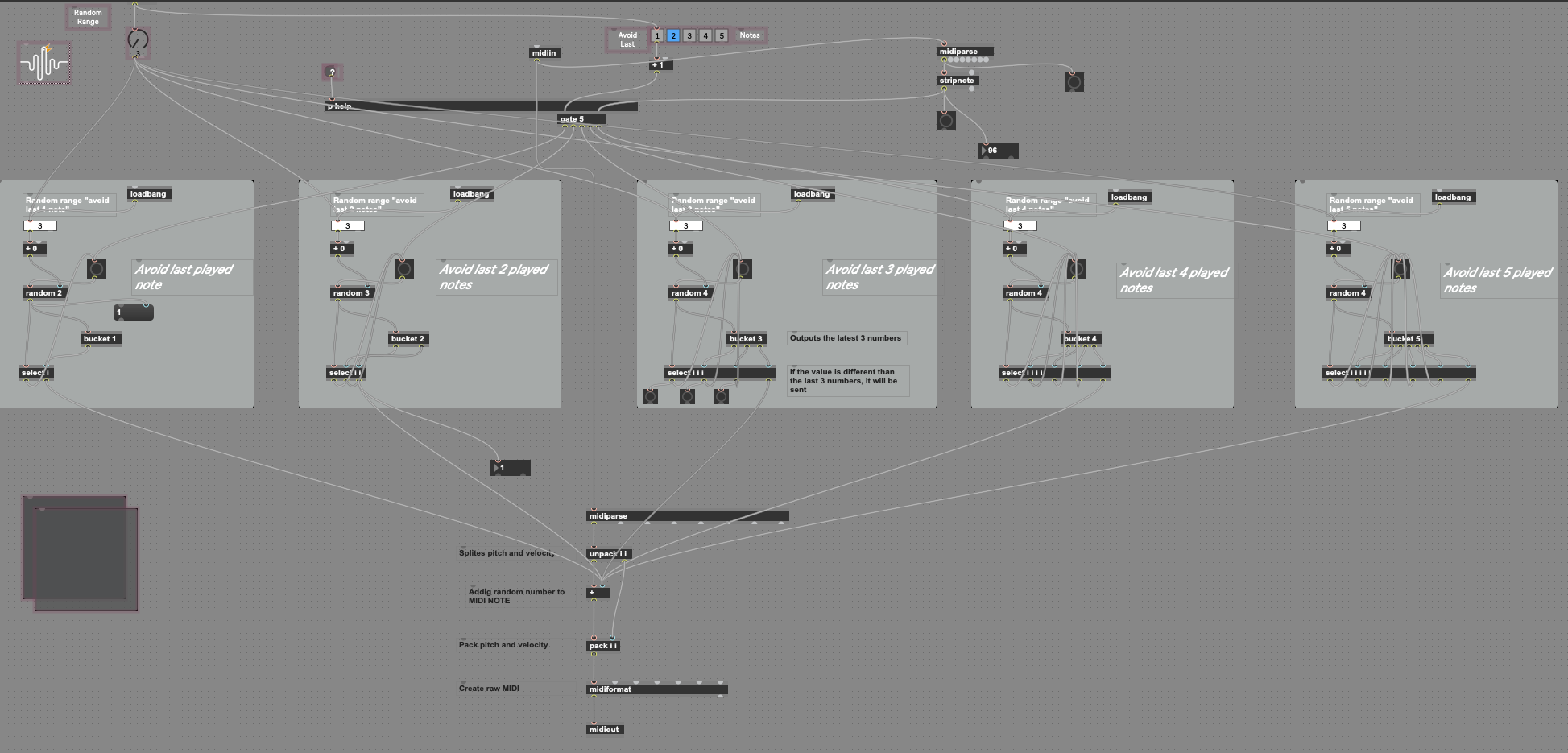The width and height of the screenshot is (1568, 753).
Task: Click comment 'Pack pitch and velocity'
Action: point(503,645)
